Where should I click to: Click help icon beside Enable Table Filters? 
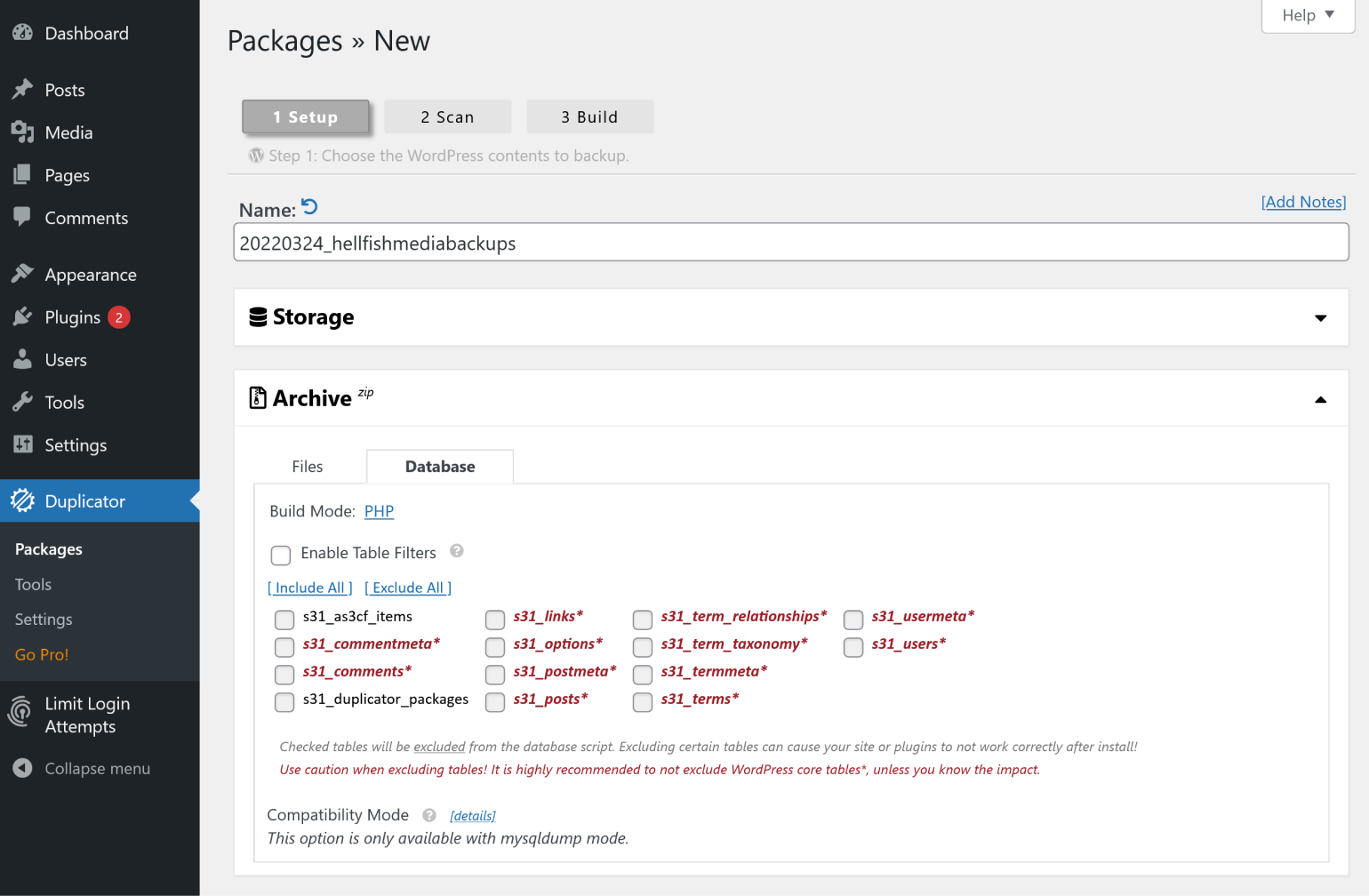(457, 551)
